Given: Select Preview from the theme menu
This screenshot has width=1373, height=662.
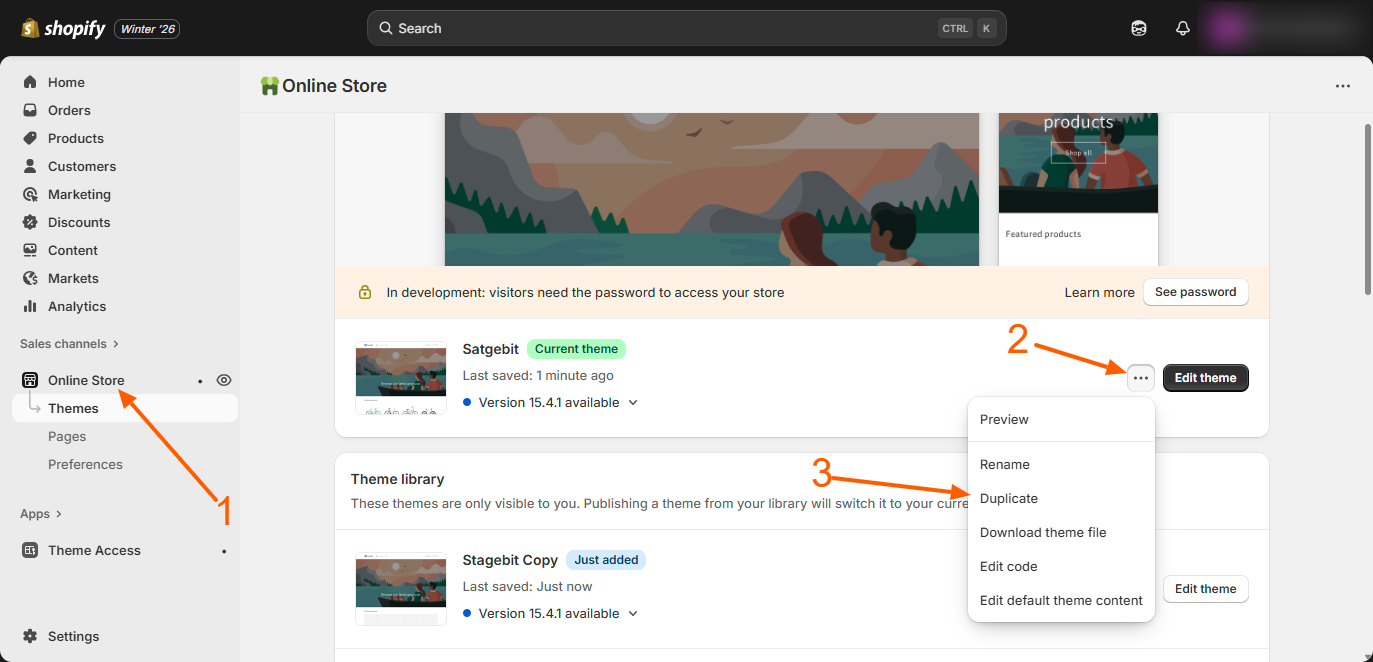Looking at the screenshot, I should click(x=1061, y=420).
